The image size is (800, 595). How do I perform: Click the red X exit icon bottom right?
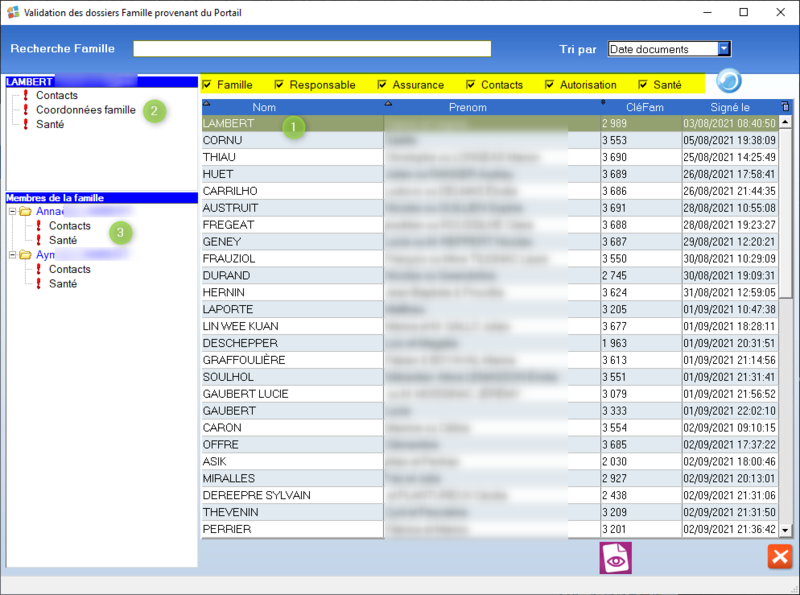pos(780,557)
